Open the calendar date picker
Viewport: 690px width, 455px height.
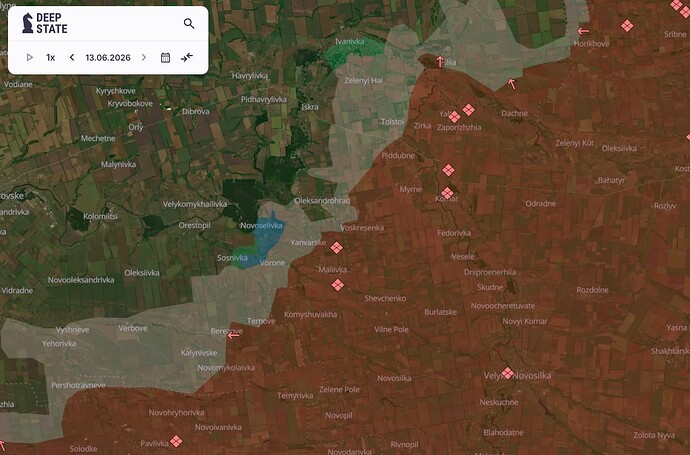tap(165, 57)
